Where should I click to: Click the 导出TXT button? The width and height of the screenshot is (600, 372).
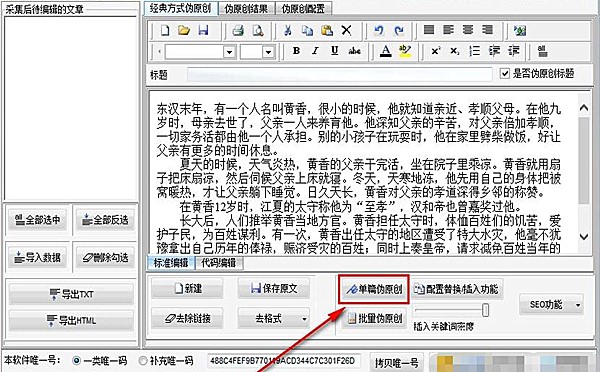72,294
